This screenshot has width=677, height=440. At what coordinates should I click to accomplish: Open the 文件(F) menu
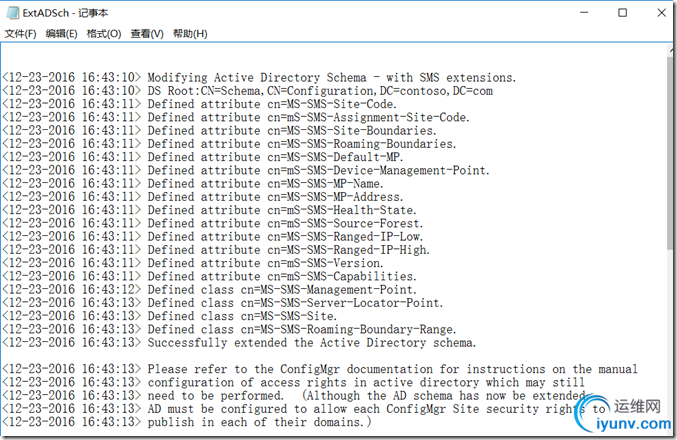(20, 34)
